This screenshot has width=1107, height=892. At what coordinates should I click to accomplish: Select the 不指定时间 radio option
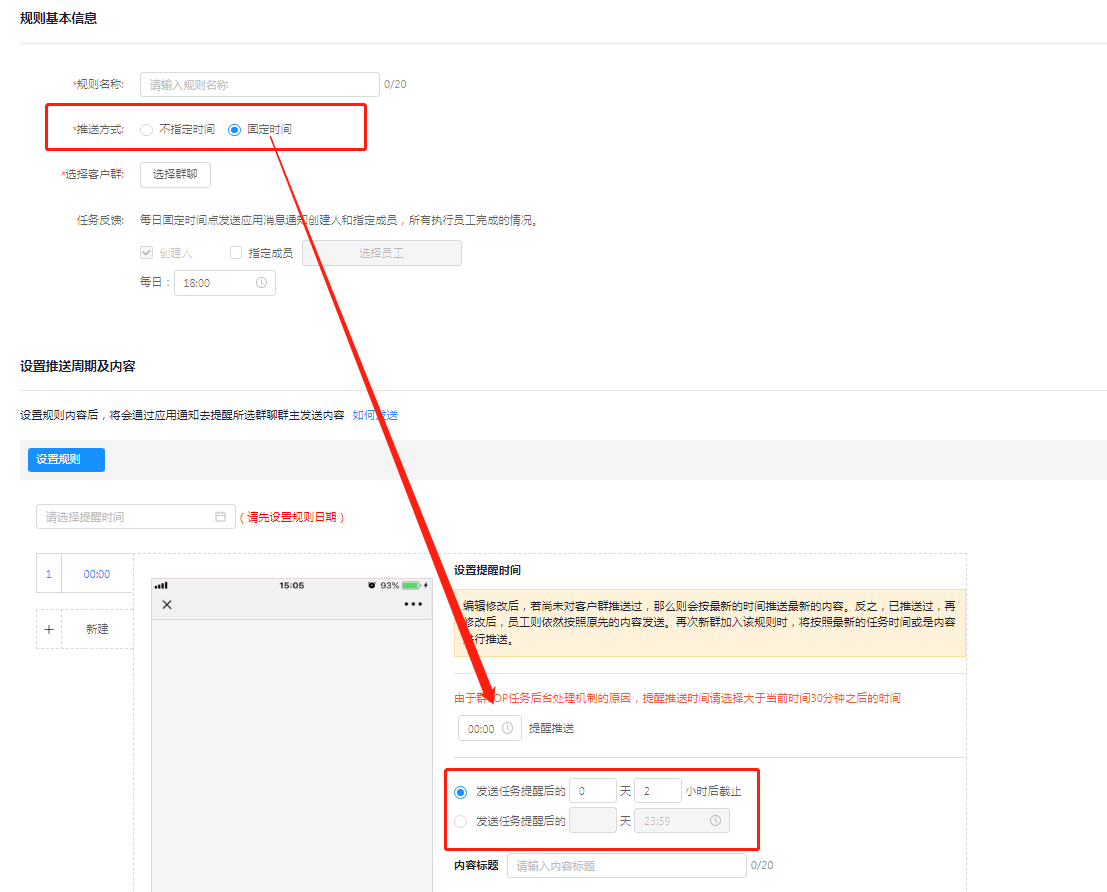(146, 130)
